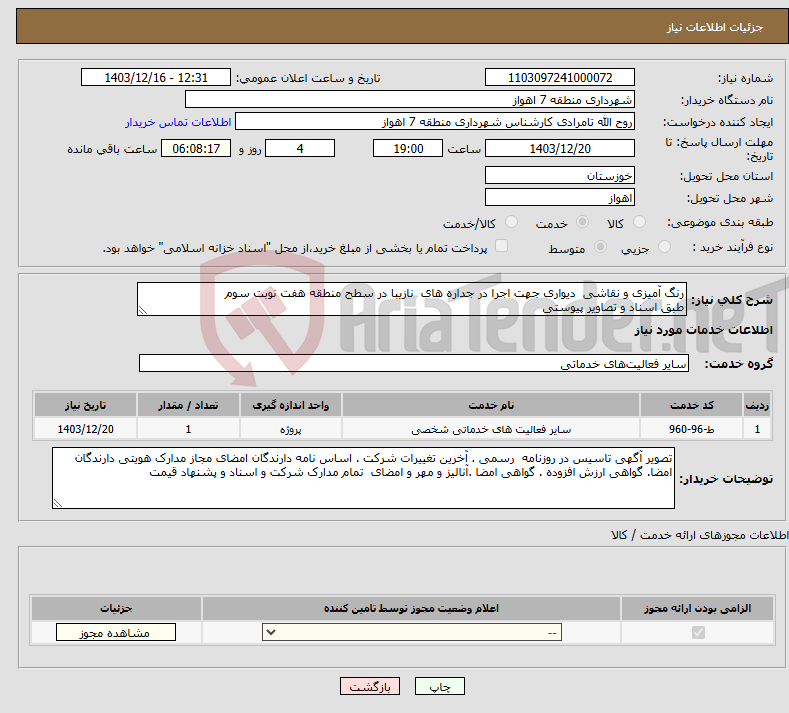Click the مشاهده مجوز button

tap(116, 632)
